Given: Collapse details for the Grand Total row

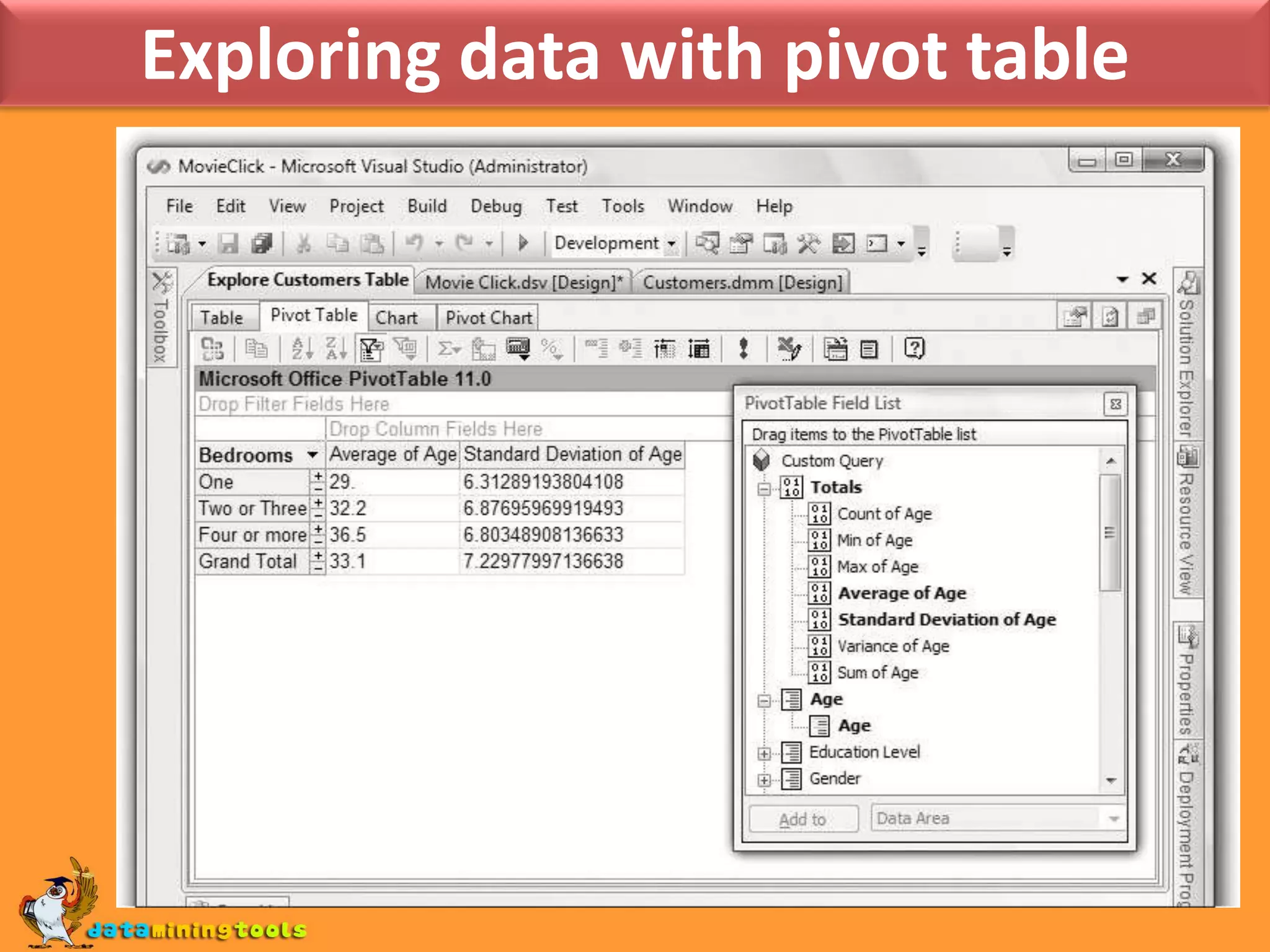Looking at the screenshot, I should [317, 567].
